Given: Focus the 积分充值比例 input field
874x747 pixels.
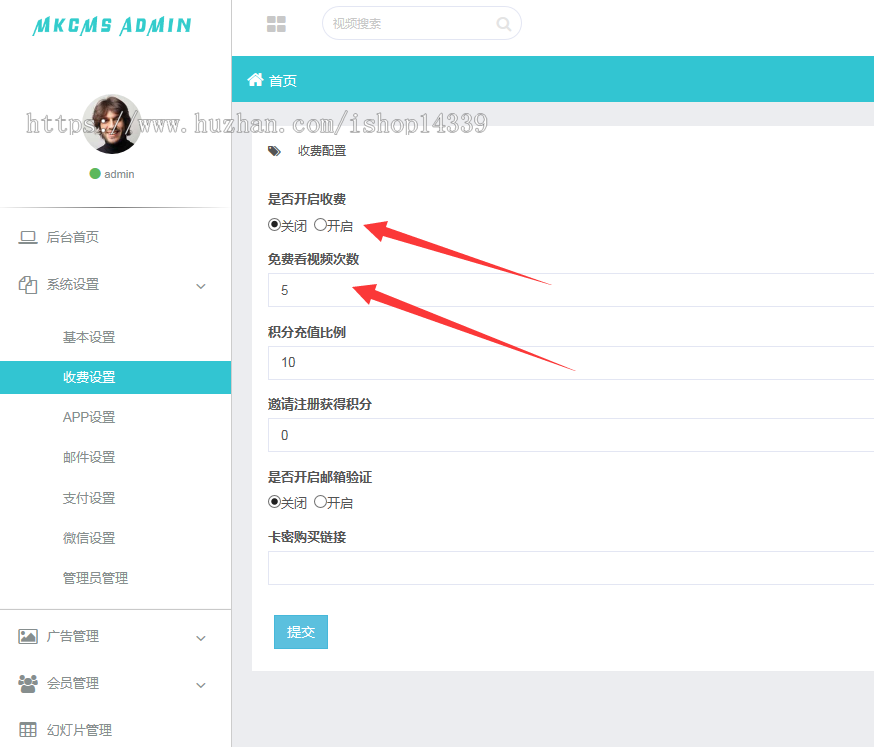Looking at the screenshot, I should tap(571, 363).
